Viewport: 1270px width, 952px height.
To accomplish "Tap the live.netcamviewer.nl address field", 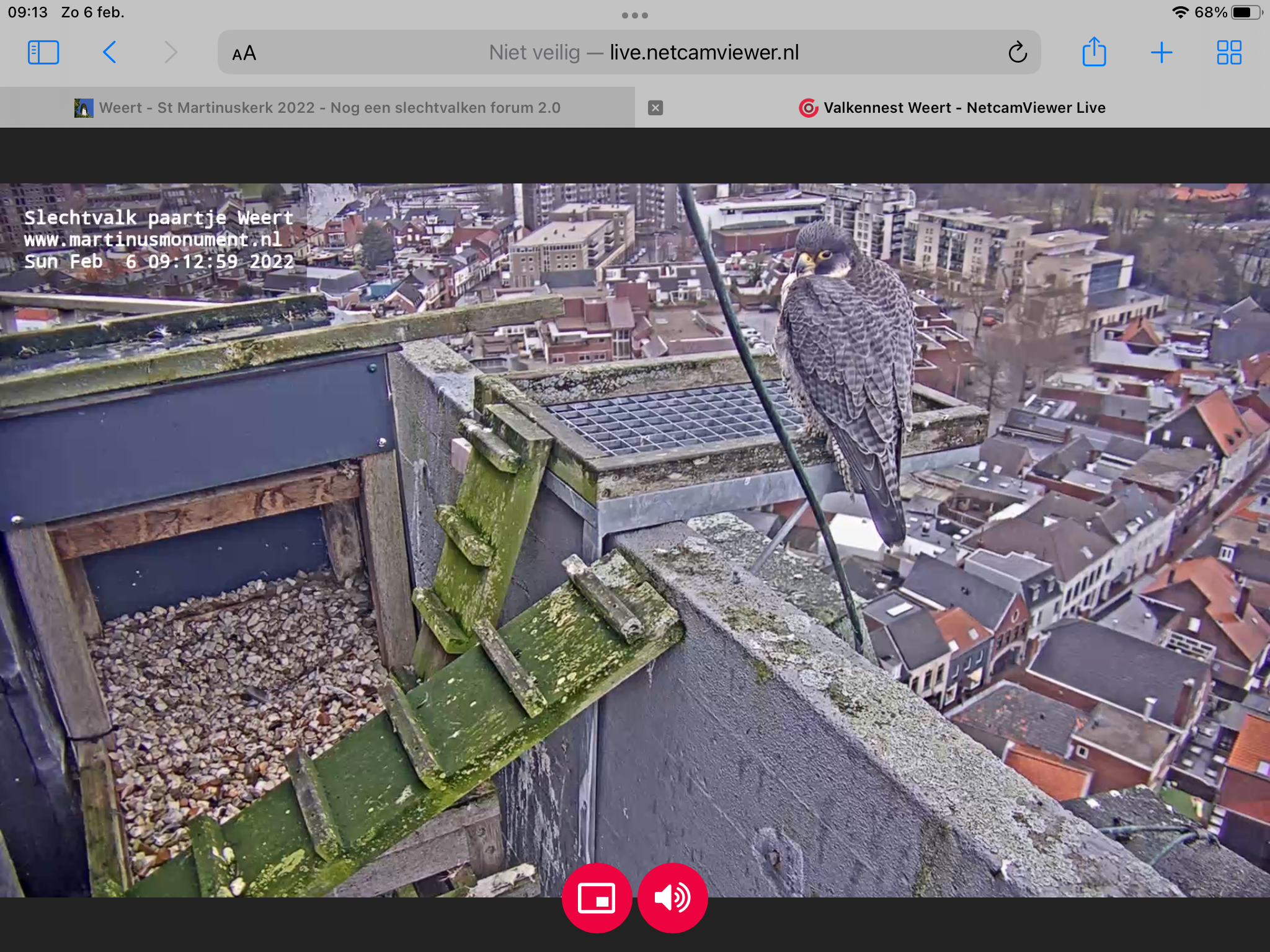I will (629, 53).
